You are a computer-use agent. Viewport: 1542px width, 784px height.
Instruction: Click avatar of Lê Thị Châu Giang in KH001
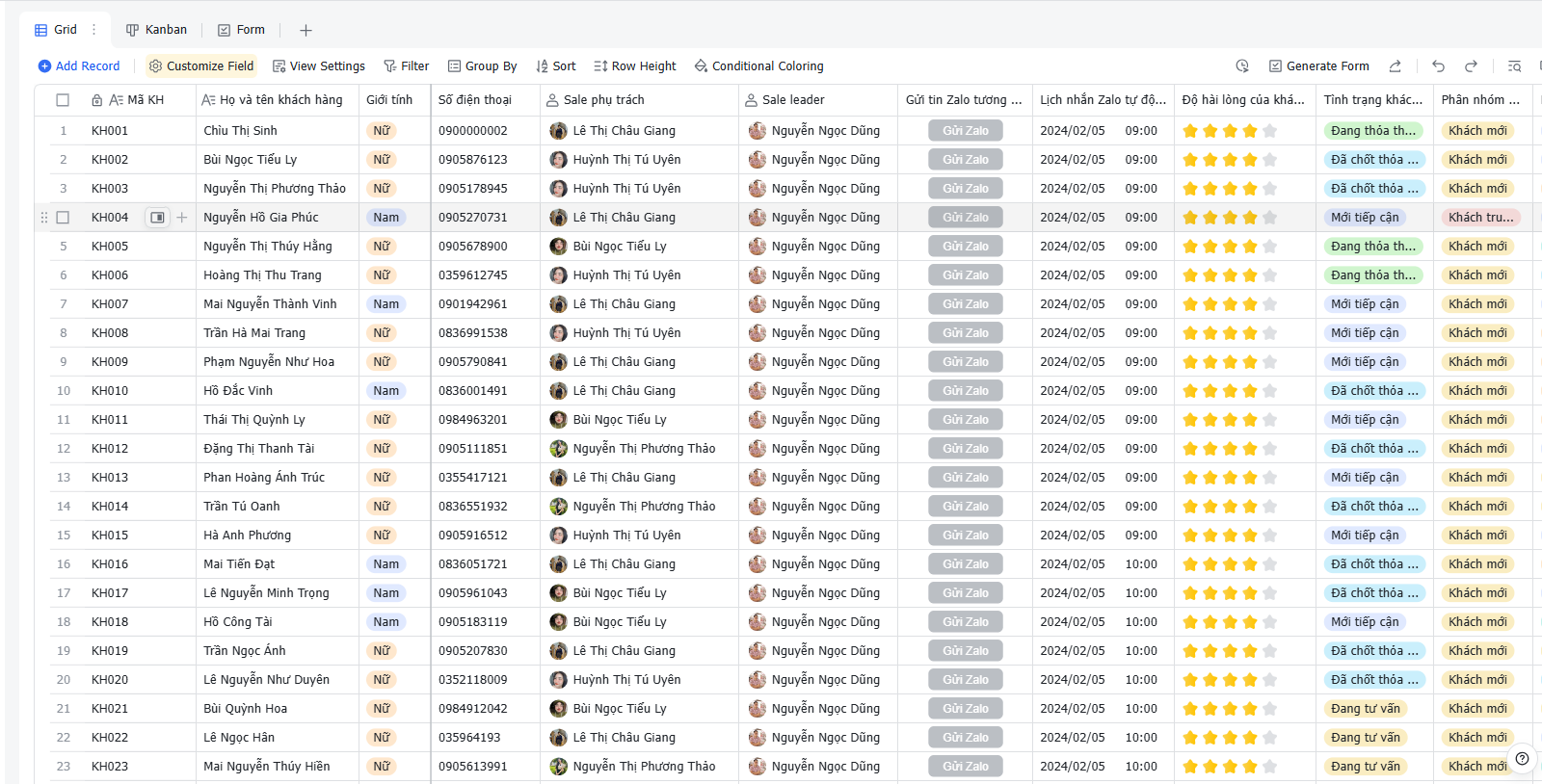[x=558, y=131]
